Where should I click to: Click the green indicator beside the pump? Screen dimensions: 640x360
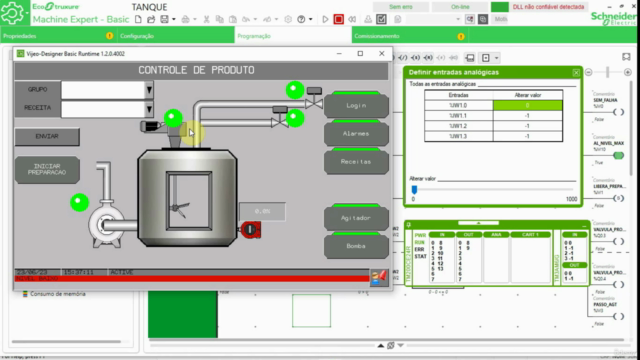click(x=80, y=202)
